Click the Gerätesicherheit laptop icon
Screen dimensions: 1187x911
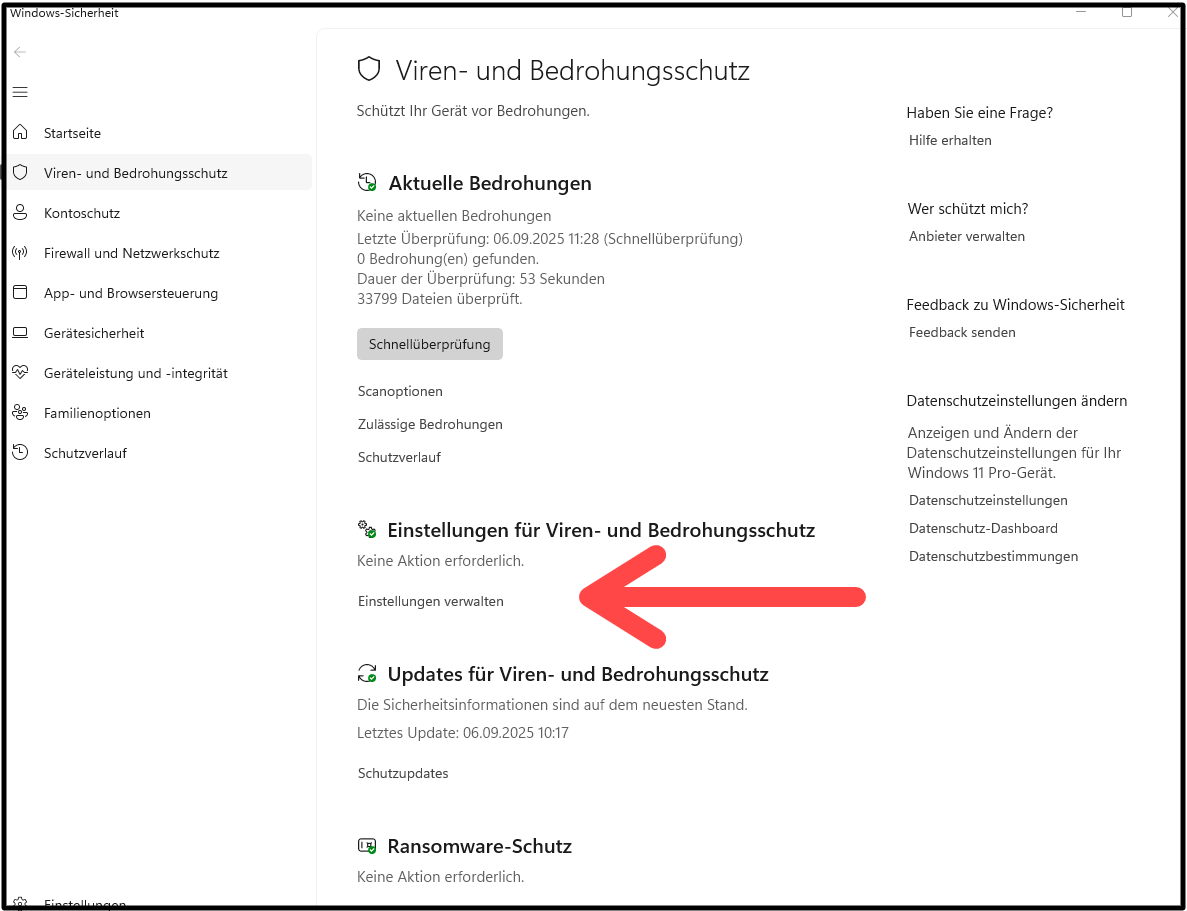coord(20,333)
